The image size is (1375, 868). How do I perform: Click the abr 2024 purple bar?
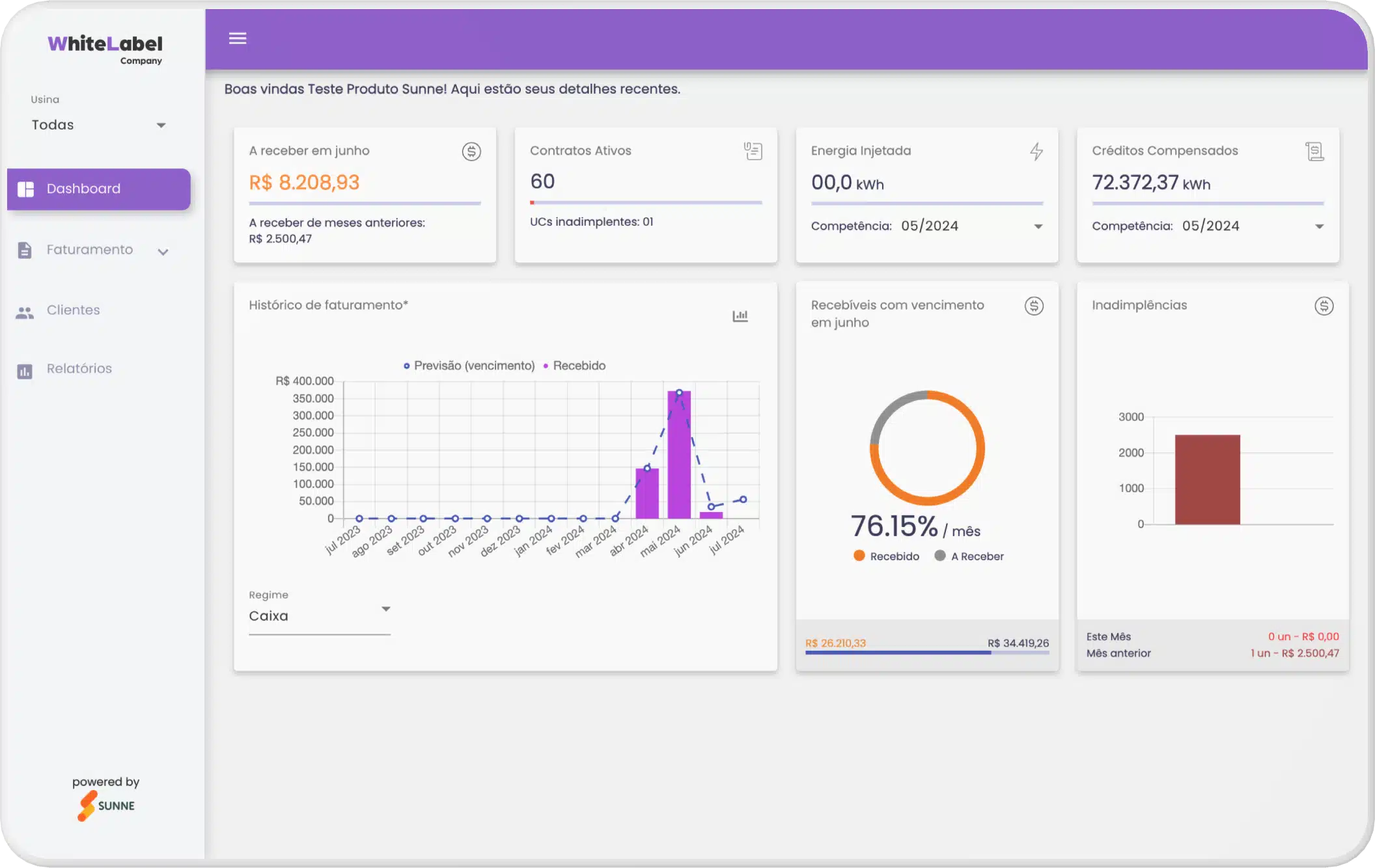pyautogui.click(x=647, y=493)
